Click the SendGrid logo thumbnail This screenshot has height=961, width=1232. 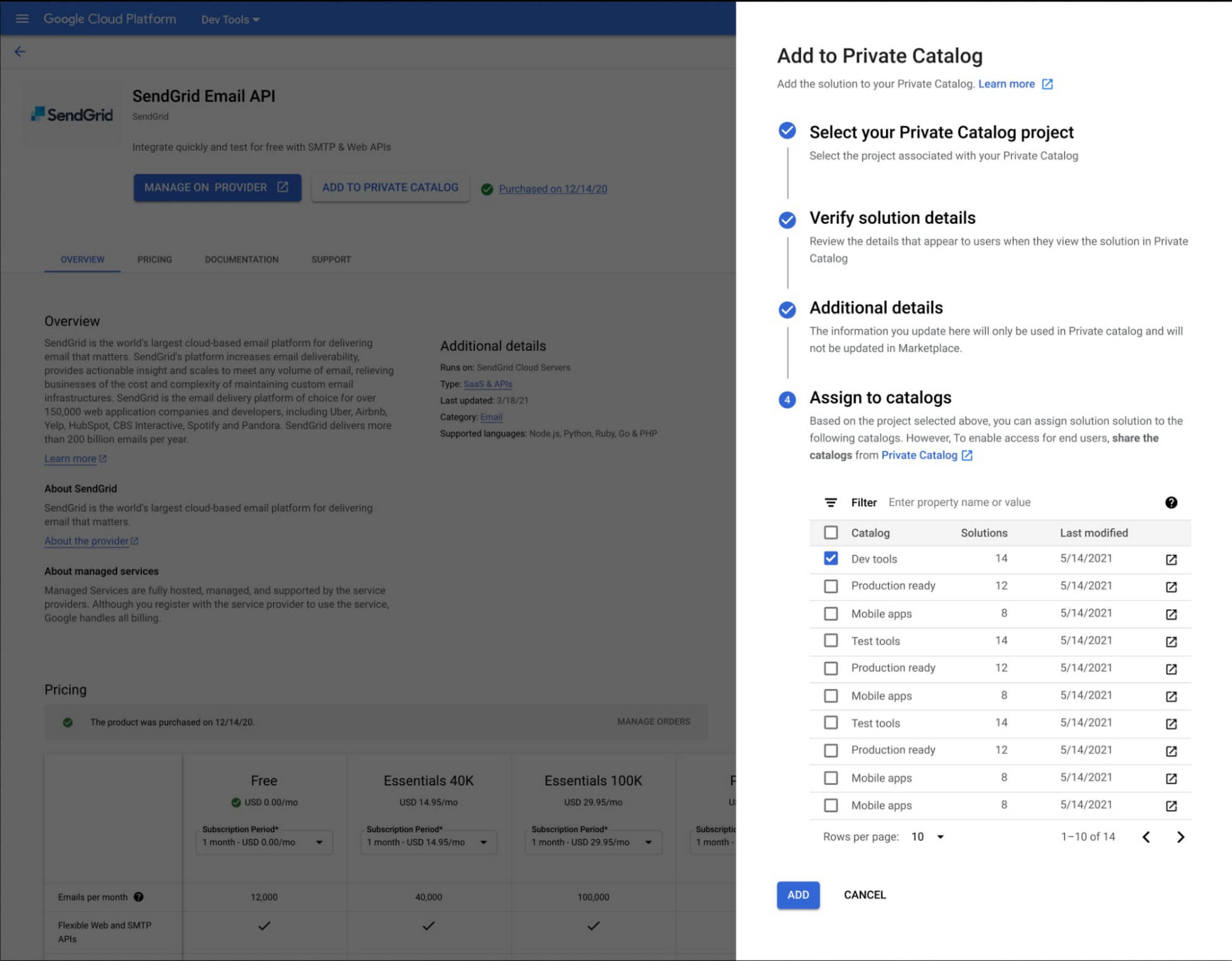(72, 115)
